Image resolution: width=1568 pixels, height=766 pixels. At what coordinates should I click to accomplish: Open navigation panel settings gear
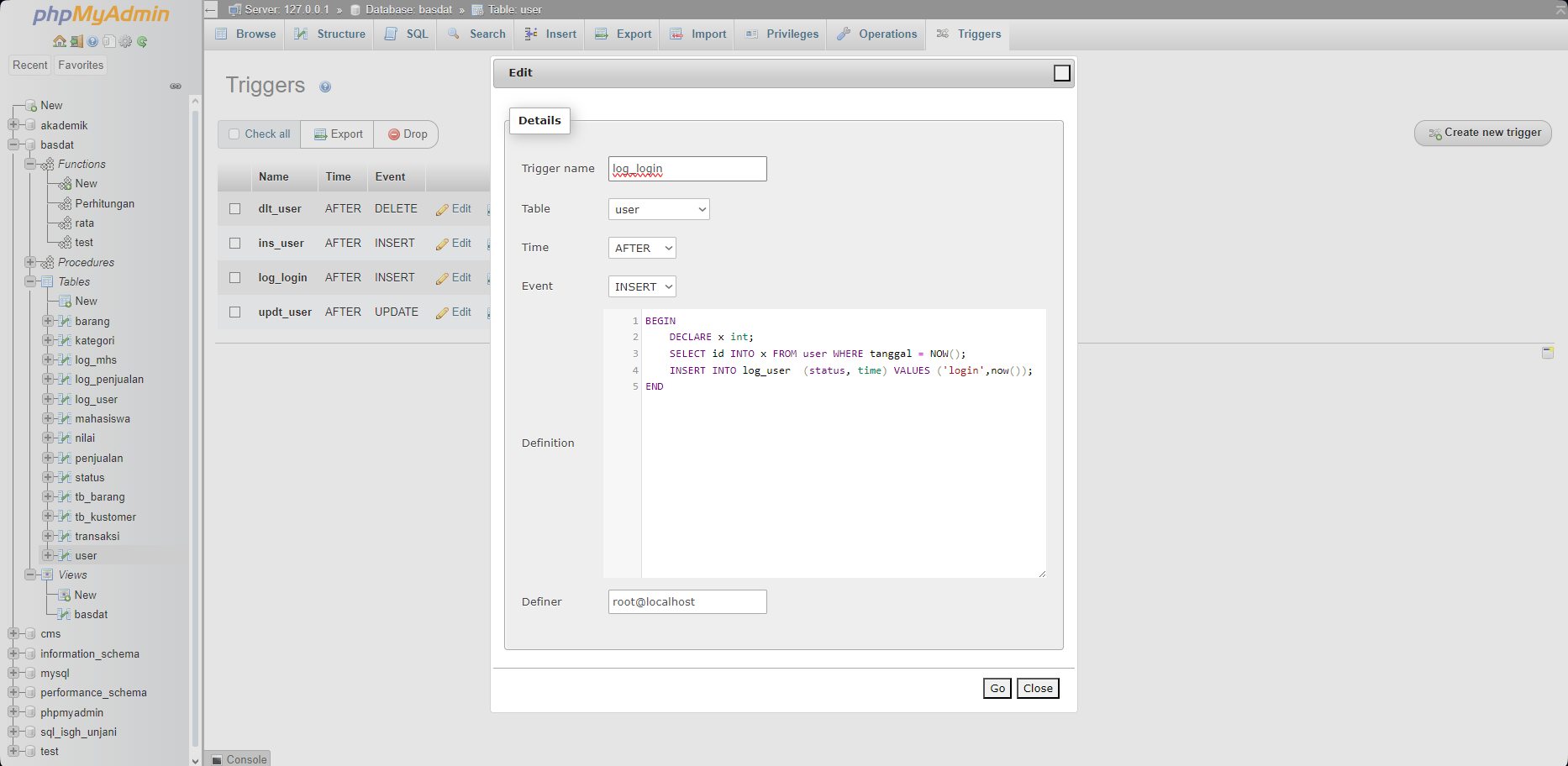(125, 41)
